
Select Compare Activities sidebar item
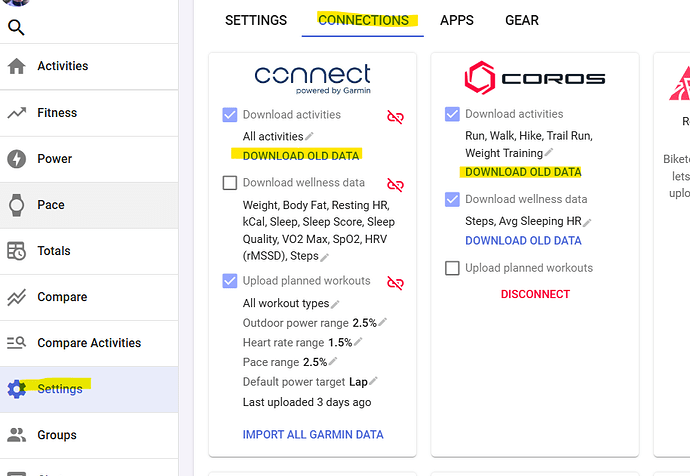(x=89, y=343)
